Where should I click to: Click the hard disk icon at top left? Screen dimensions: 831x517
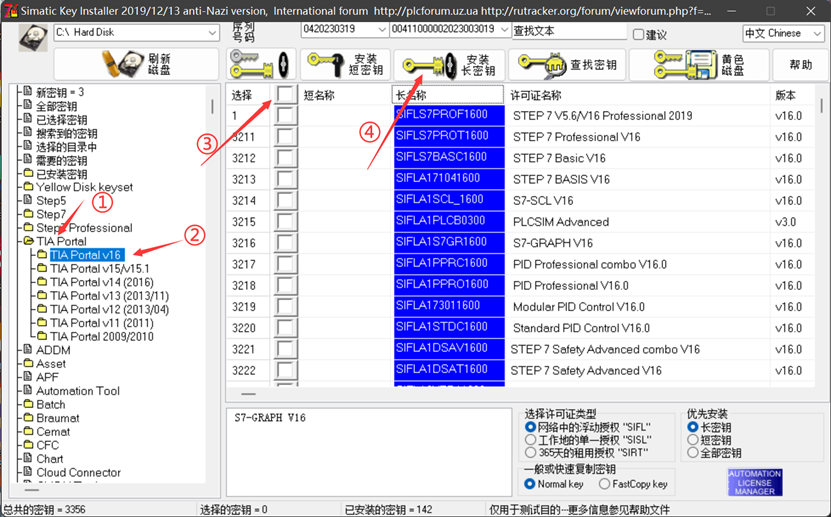[32, 38]
